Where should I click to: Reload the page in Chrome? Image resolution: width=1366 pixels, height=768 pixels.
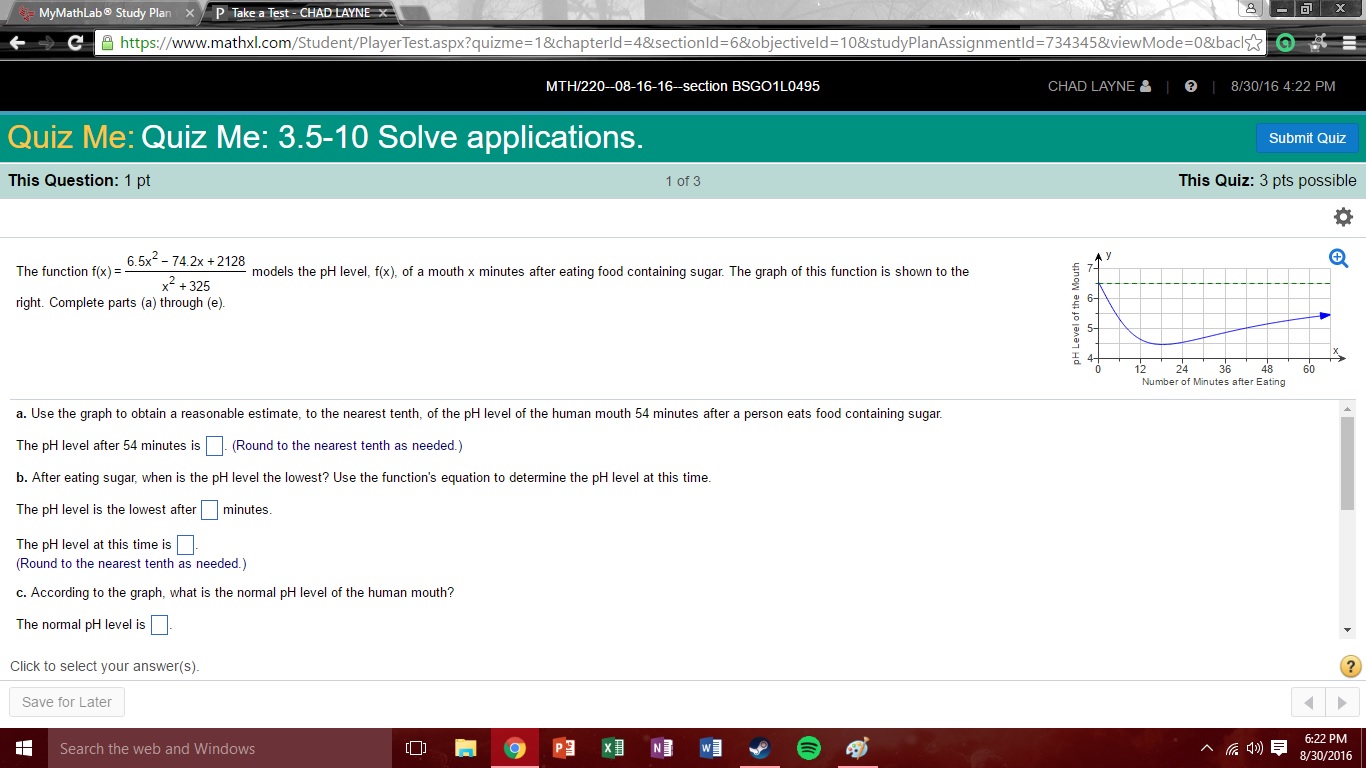(75, 43)
